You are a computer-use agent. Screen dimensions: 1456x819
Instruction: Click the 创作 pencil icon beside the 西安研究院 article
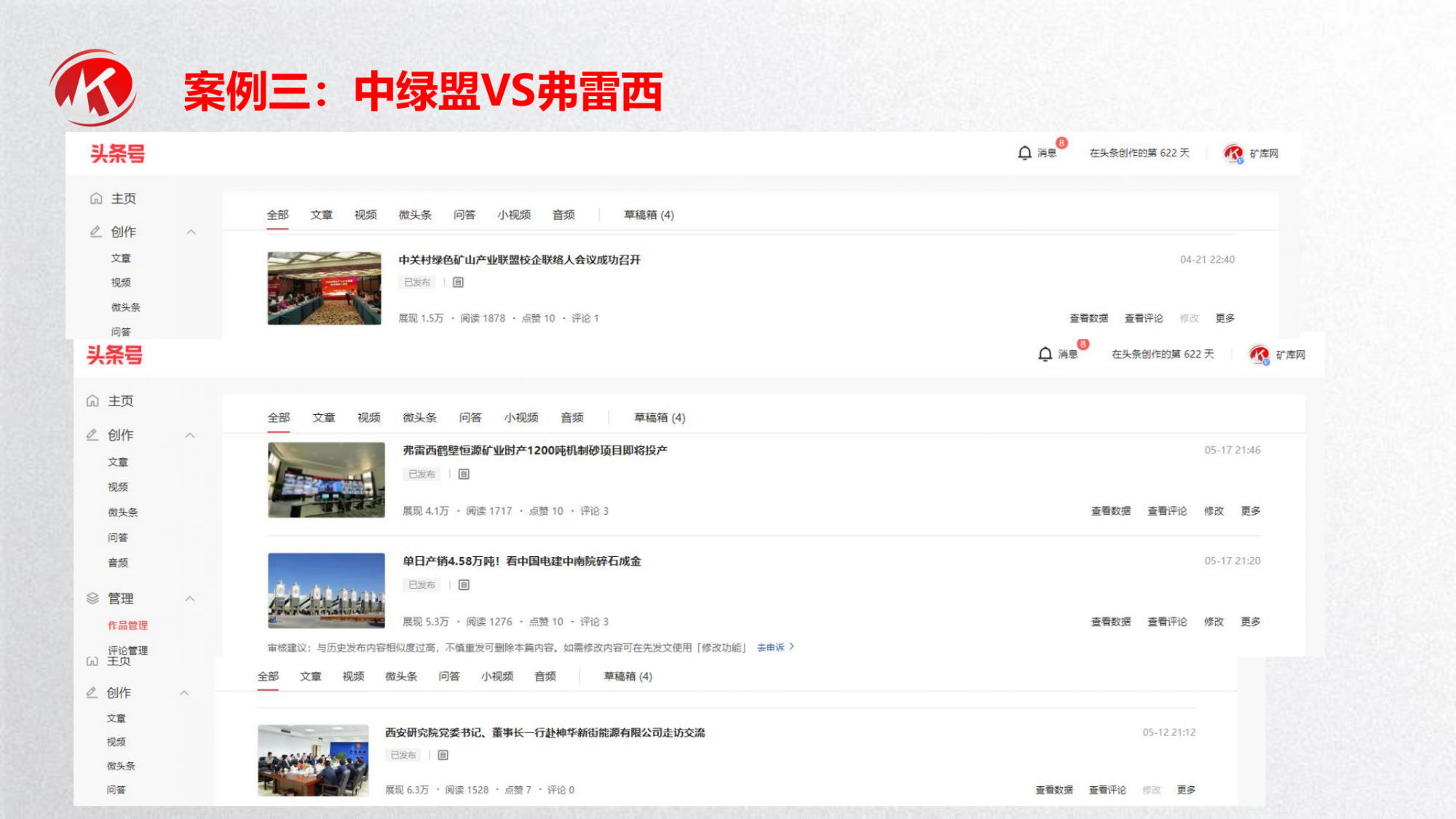click(92, 692)
